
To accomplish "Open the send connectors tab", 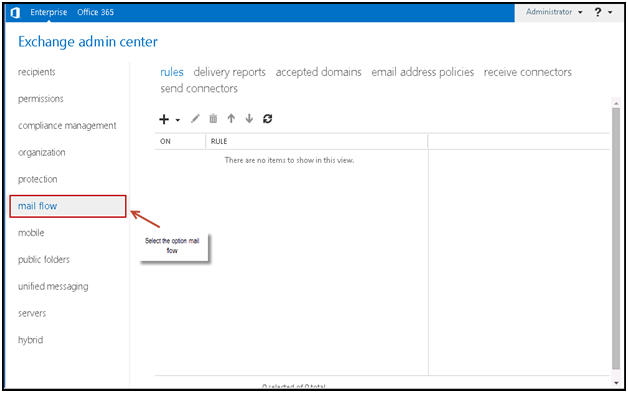I will pos(199,89).
